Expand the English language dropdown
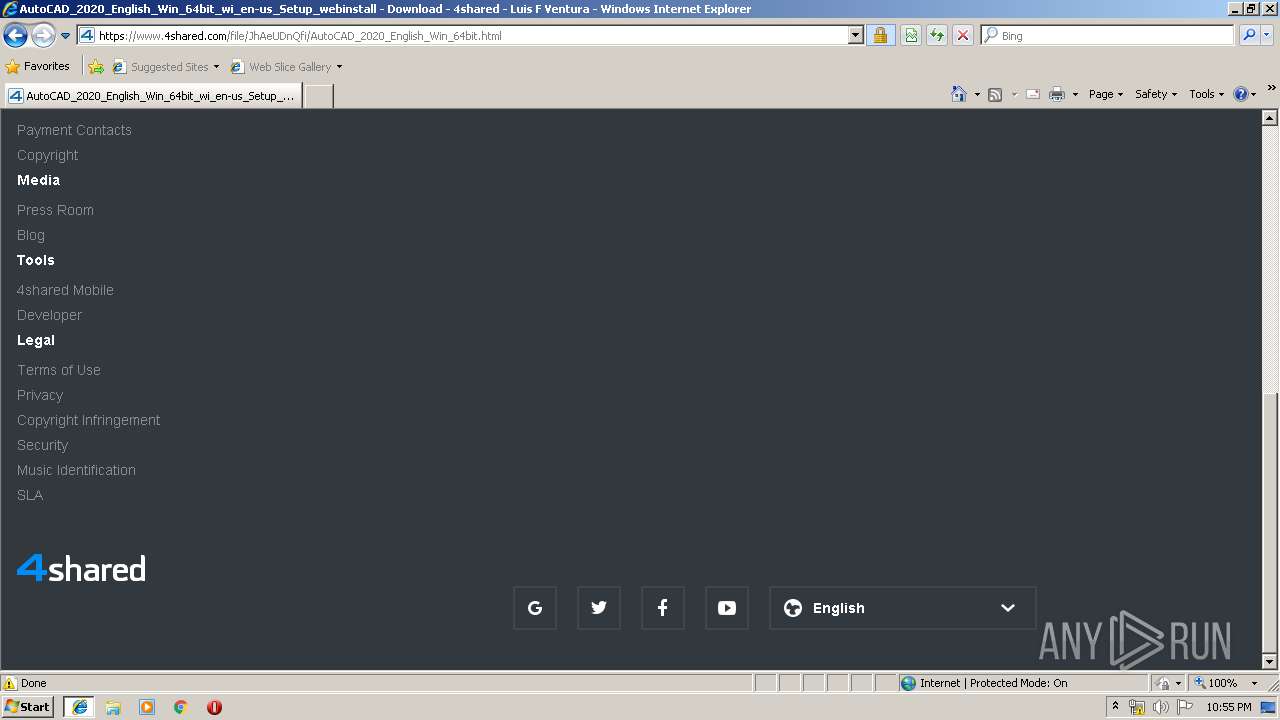The image size is (1280, 720). pyautogui.click(x=903, y=608)
